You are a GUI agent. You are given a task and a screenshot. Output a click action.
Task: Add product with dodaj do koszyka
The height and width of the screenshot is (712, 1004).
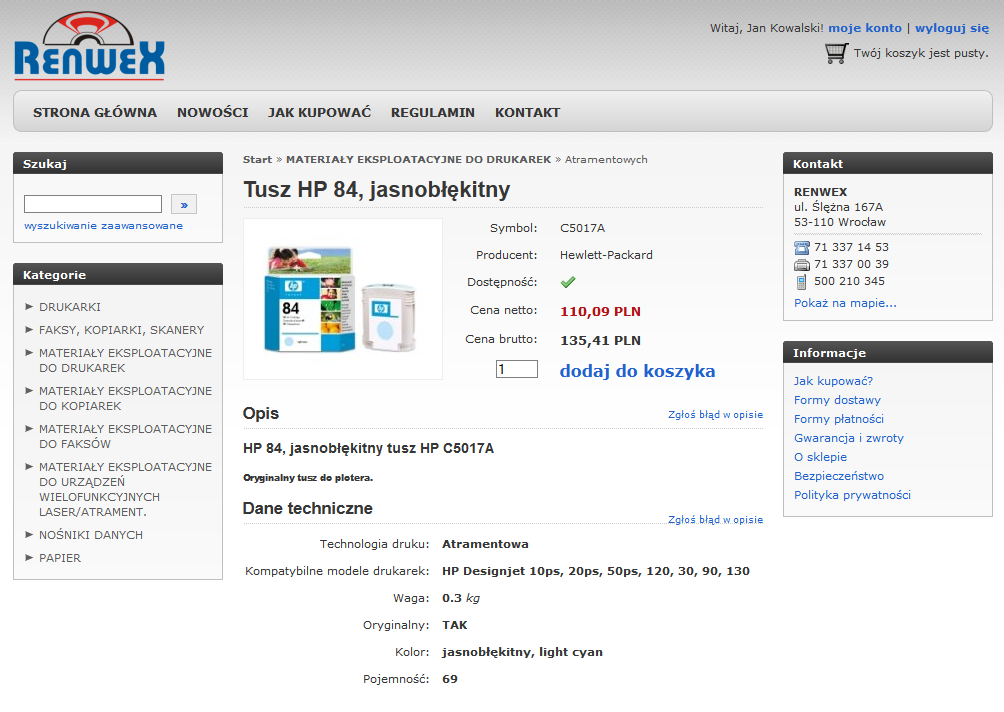[x=637, y=371]
